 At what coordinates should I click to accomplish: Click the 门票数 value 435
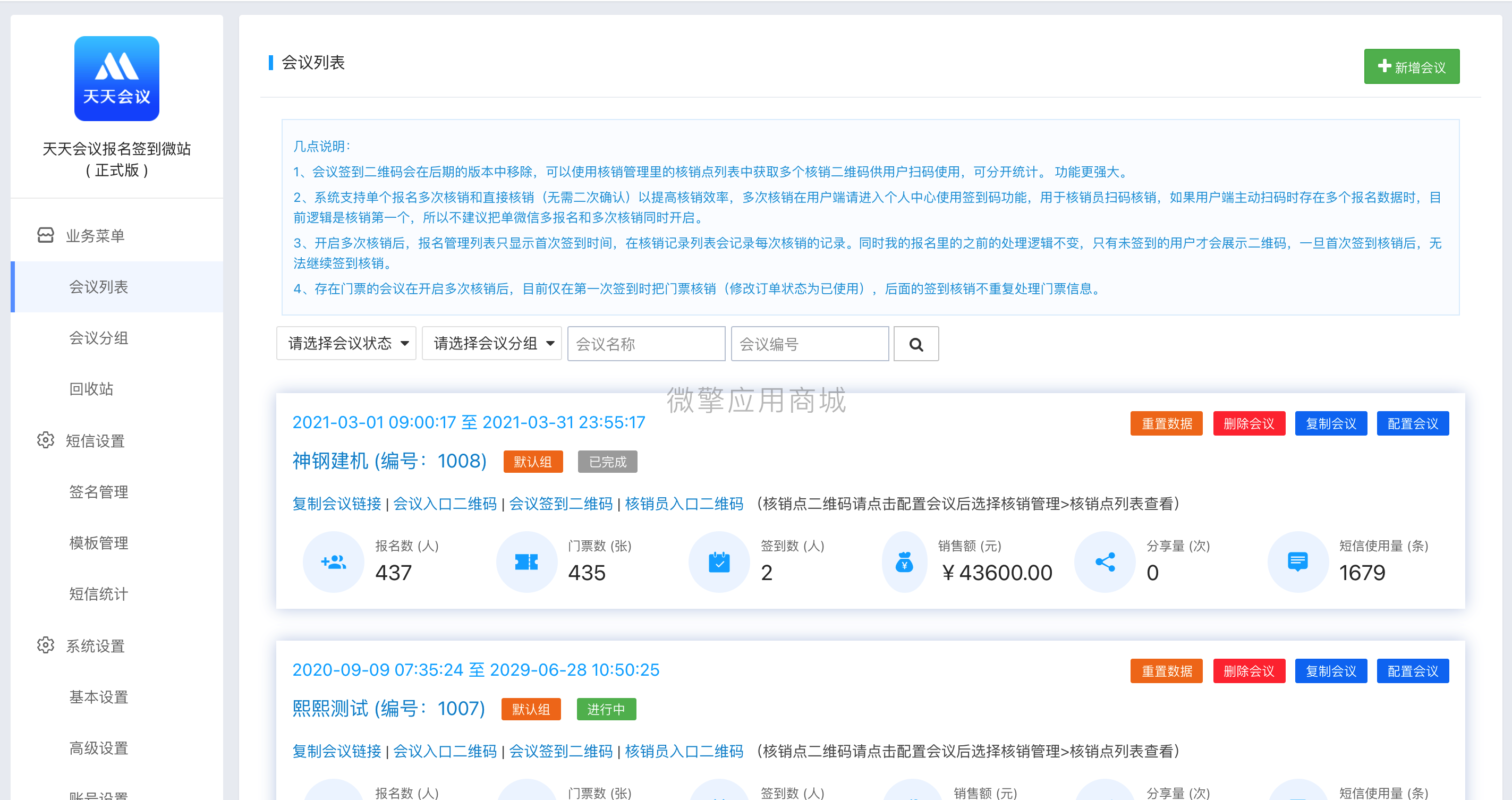(587, 573)
